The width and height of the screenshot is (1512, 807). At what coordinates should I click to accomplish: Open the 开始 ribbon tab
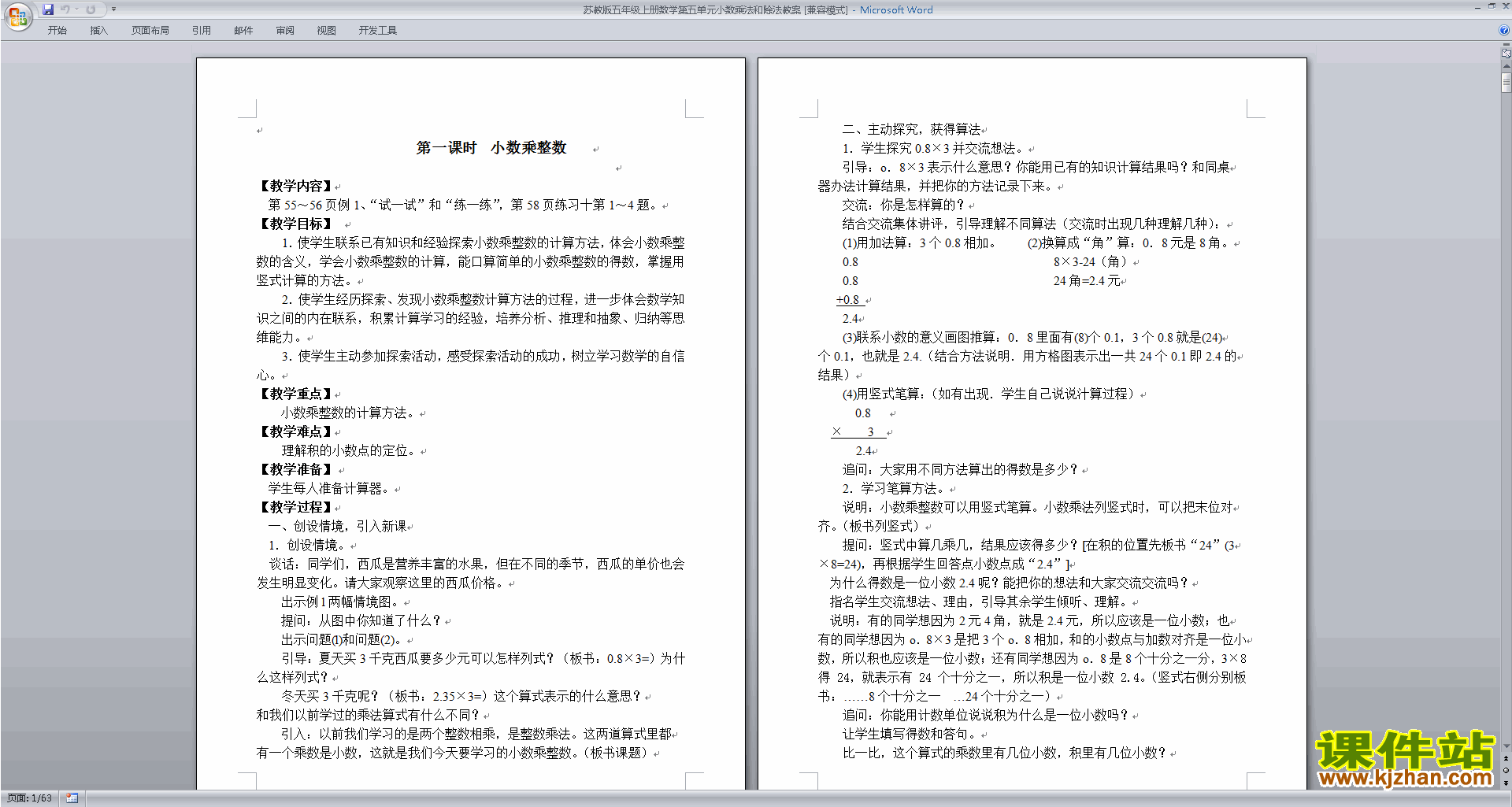pyautogui.click(x=57, y=31)
